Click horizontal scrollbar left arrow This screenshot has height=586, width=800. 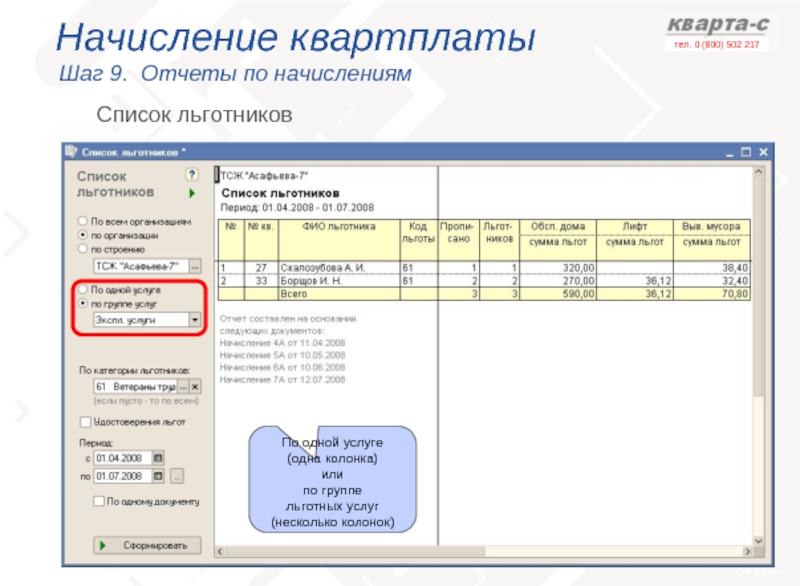[220, 551]
